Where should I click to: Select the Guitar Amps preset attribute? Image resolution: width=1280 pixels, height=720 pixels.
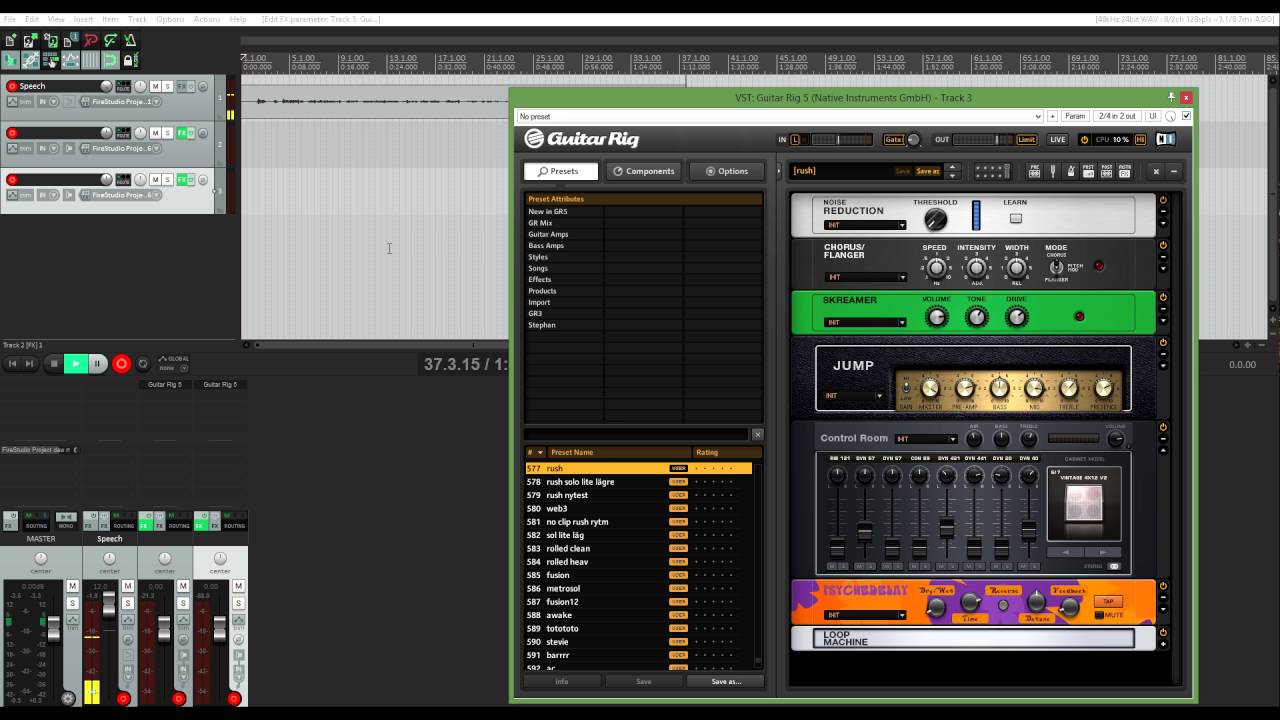point(548,234)
